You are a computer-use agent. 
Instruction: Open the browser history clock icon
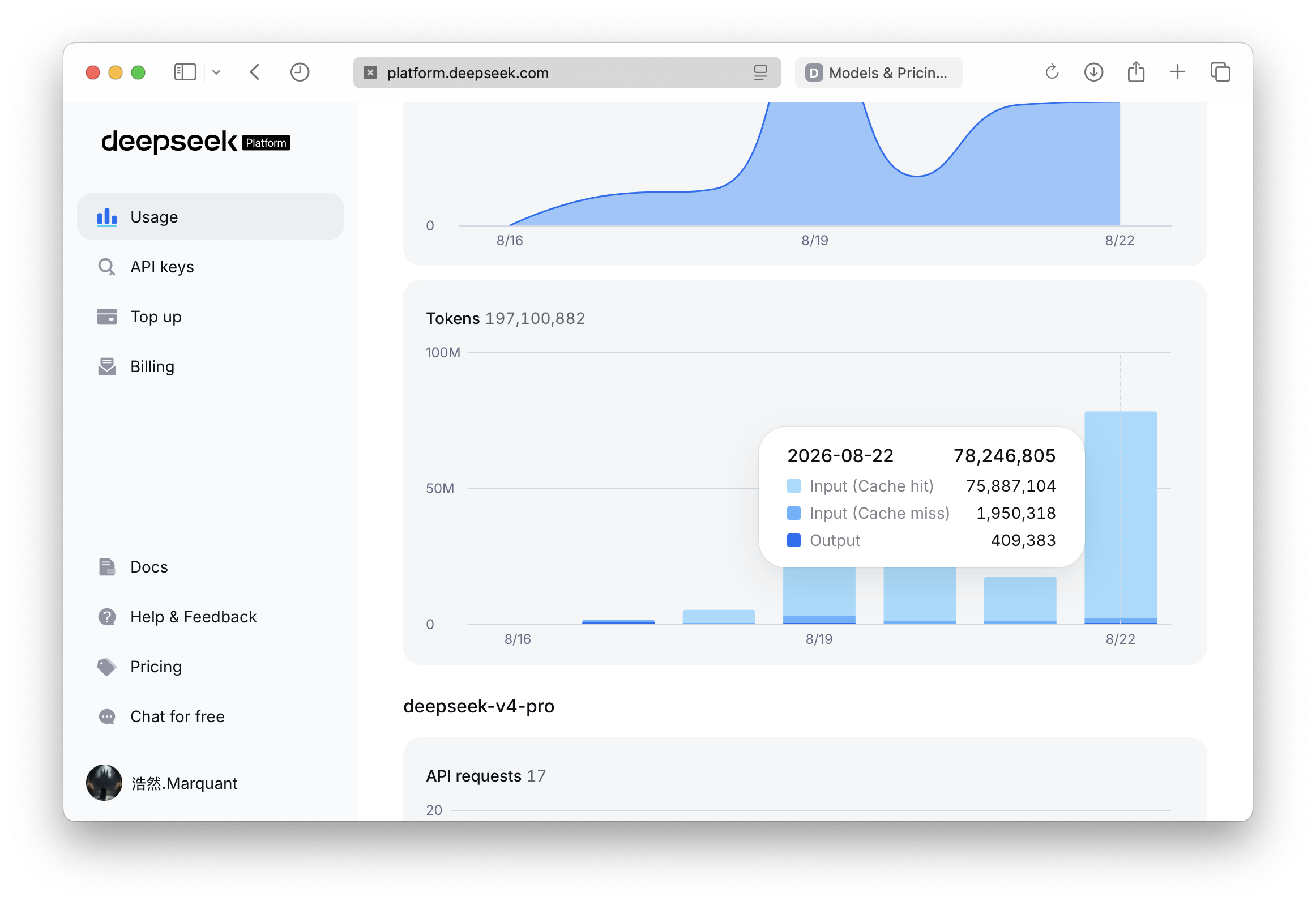point(300,72)
